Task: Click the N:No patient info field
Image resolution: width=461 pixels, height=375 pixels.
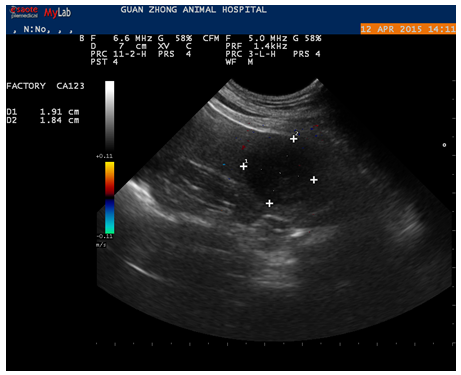Action: click(37, 29)
